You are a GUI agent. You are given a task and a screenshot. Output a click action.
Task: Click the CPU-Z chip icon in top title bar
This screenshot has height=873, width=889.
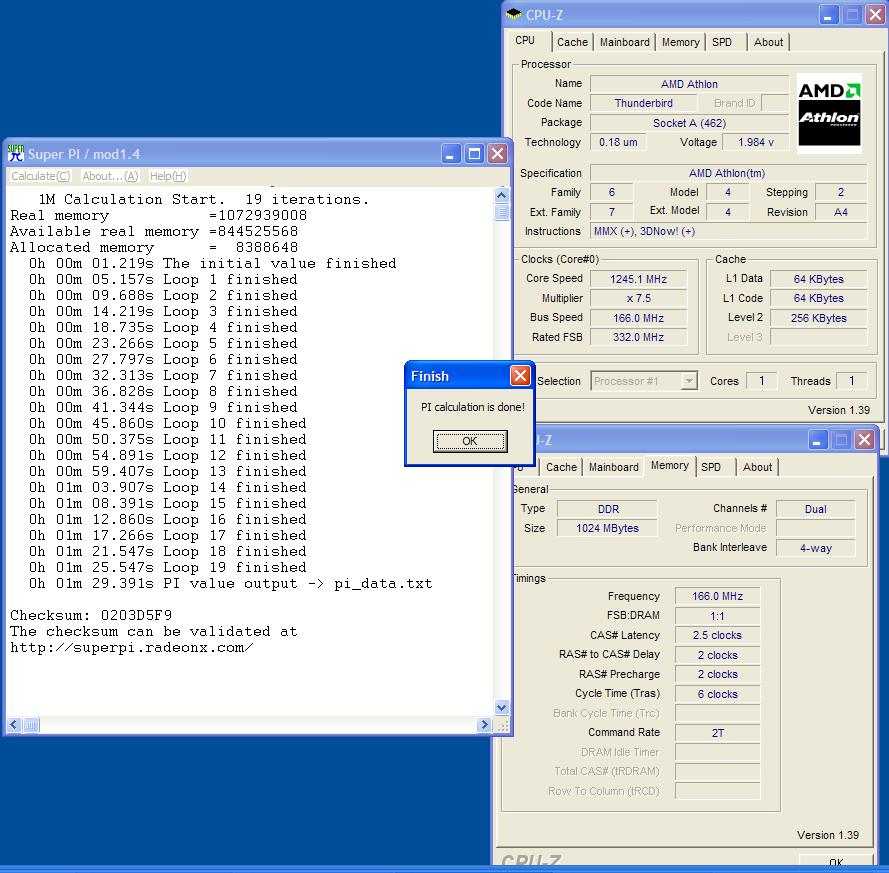[514, 14]
